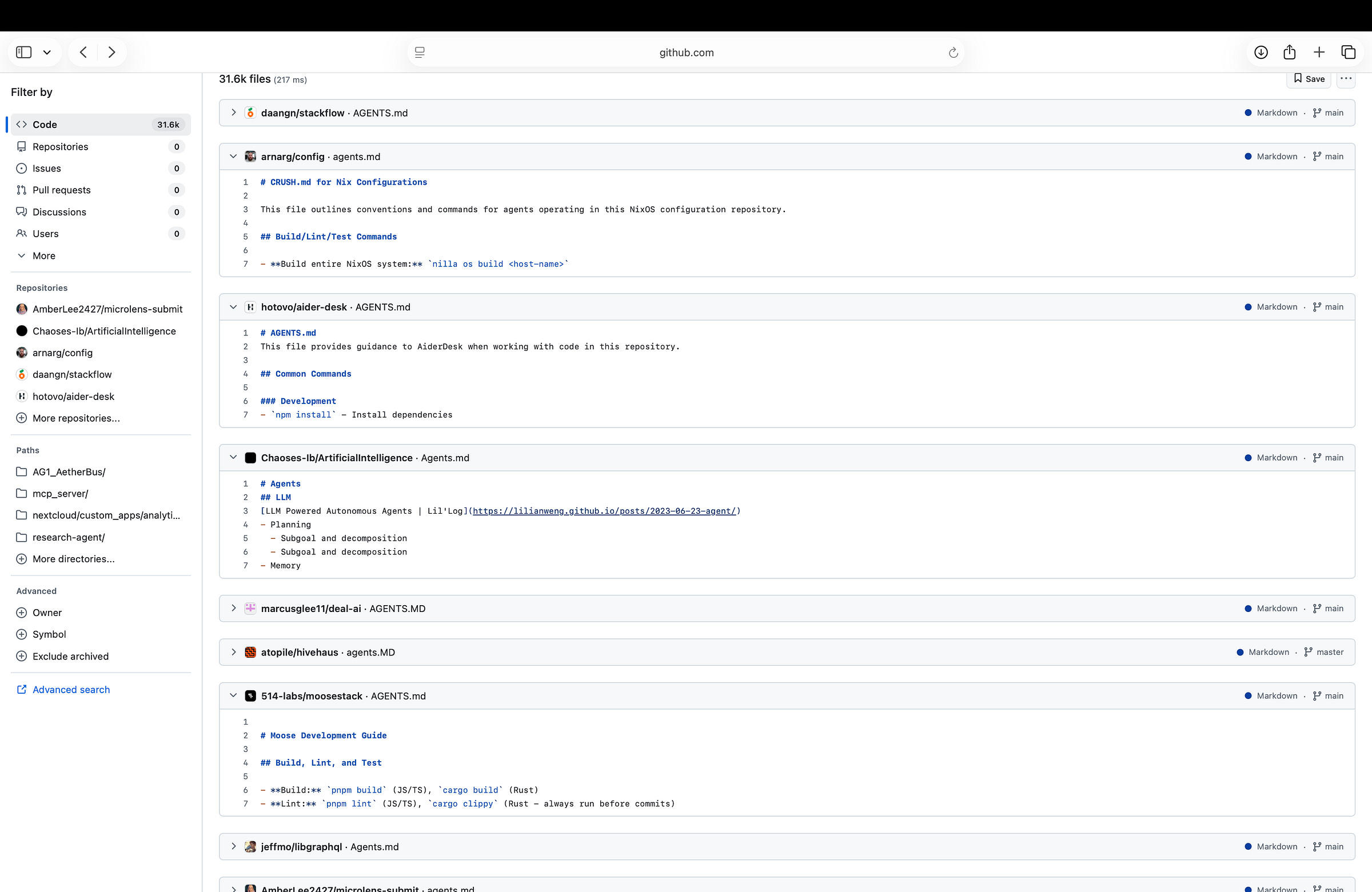Show Safari tab overview icon
The height and width of the screenshot is (892, 1372).
pyautogui.click(x=1349, y=53)
